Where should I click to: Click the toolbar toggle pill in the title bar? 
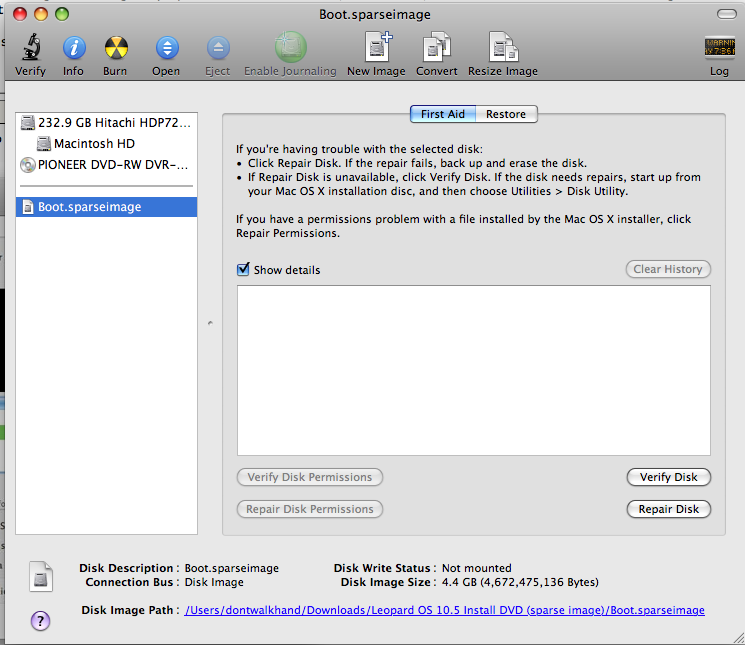click(x=726, y=14)
